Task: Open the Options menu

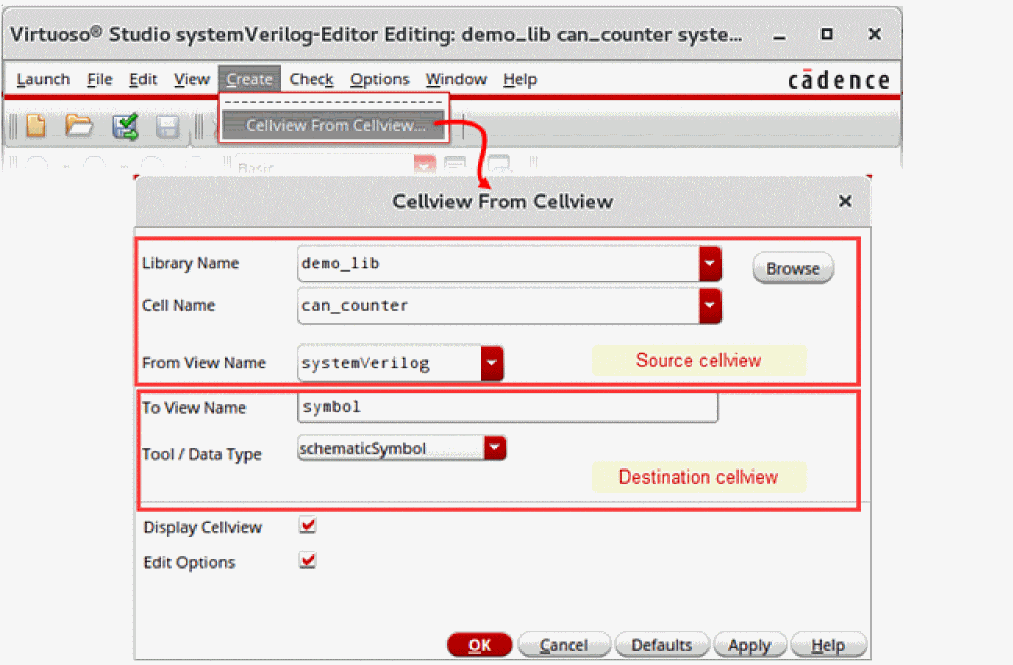Action: tap(380, 79)
